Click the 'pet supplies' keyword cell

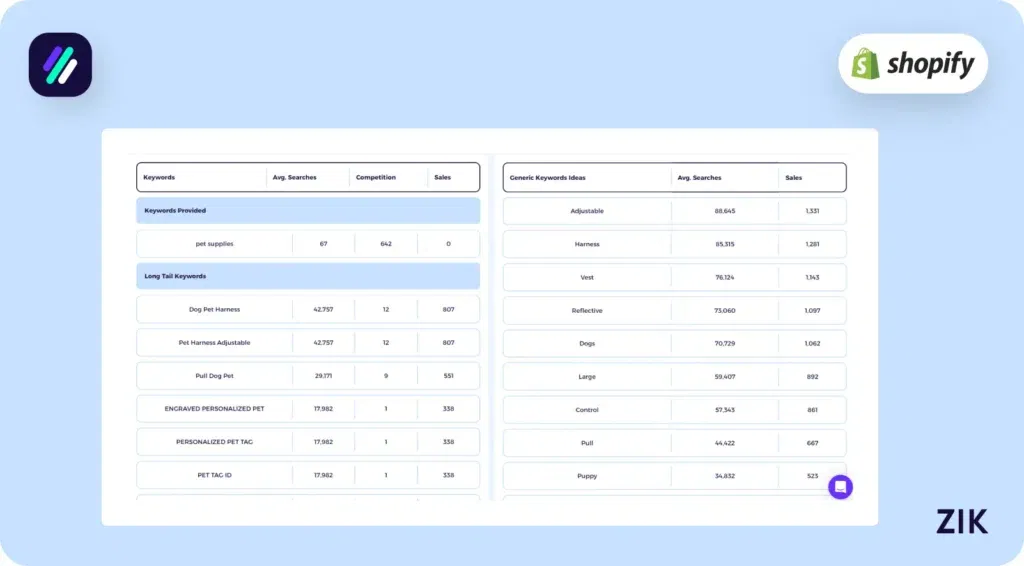[214, 244]
